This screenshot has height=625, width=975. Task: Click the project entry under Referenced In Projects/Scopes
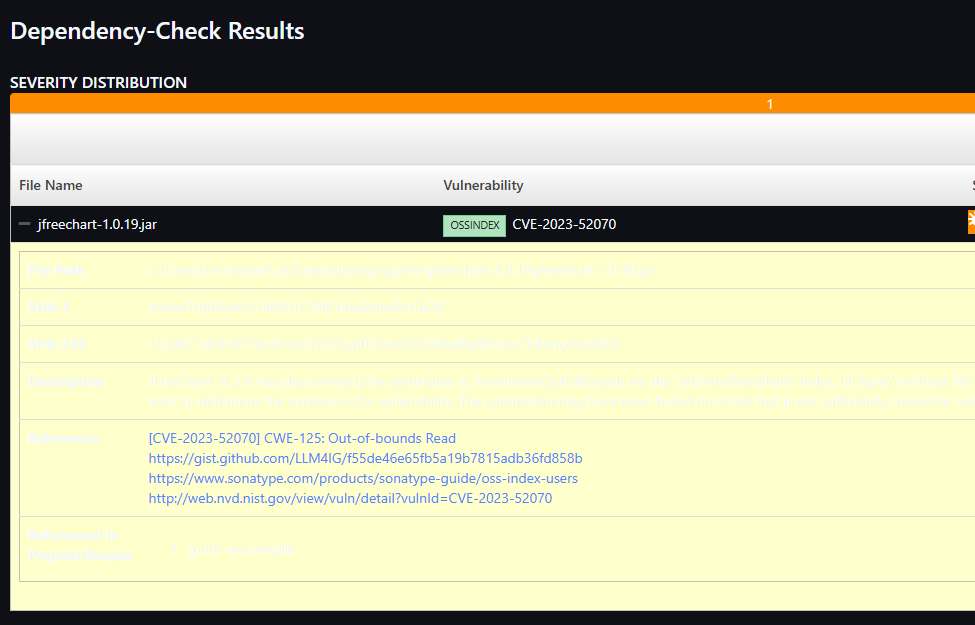[x=240, y=549]
